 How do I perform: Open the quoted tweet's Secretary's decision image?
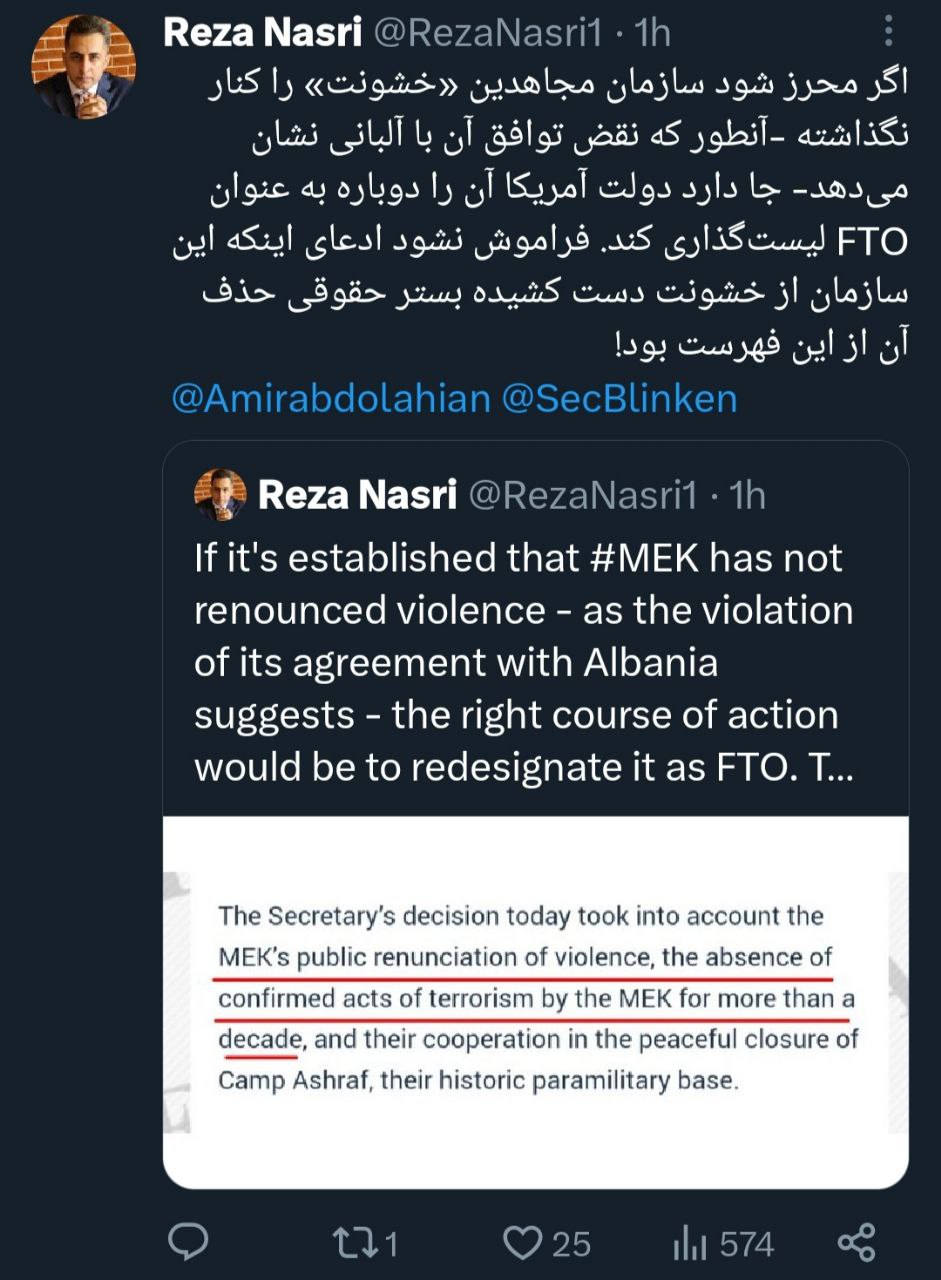tap(535, 1002)
